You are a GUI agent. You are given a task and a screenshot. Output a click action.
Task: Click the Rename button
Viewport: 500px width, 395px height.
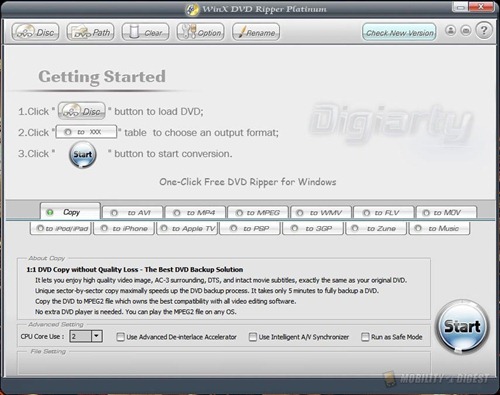(x=256, y=32)
